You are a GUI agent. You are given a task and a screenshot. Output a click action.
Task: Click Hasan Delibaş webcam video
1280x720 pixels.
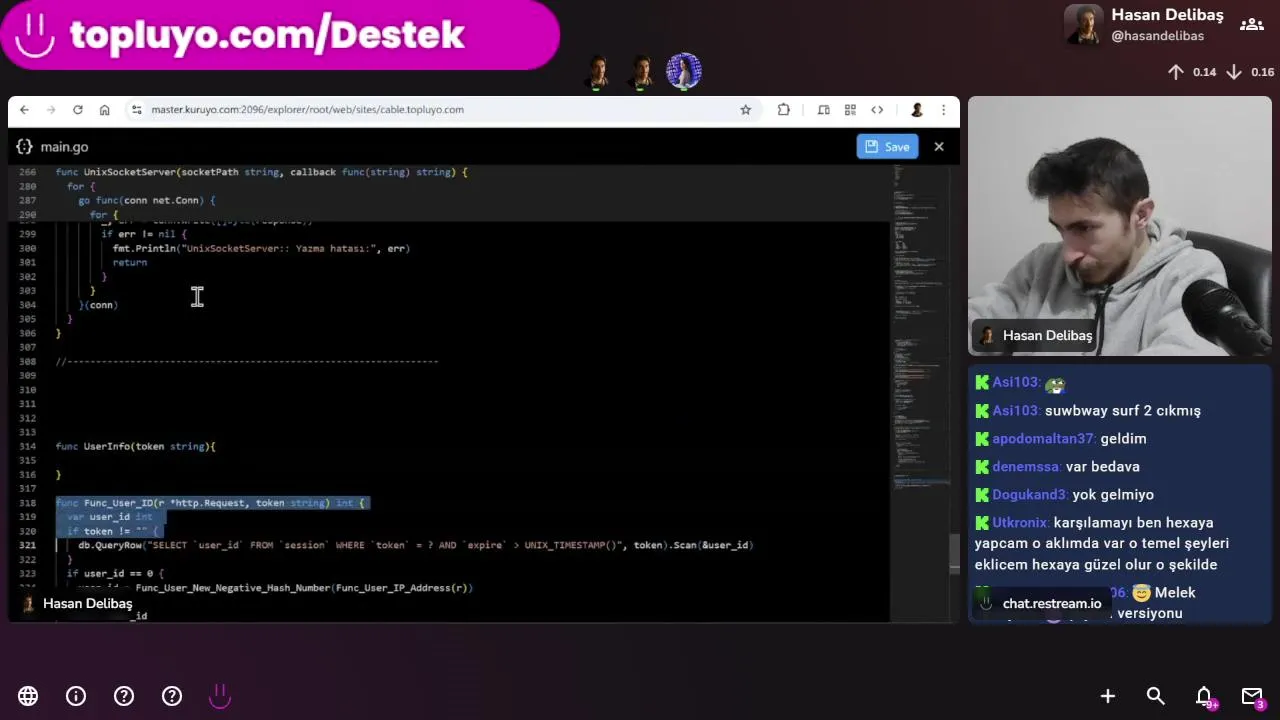click(x=1119, y=226)
